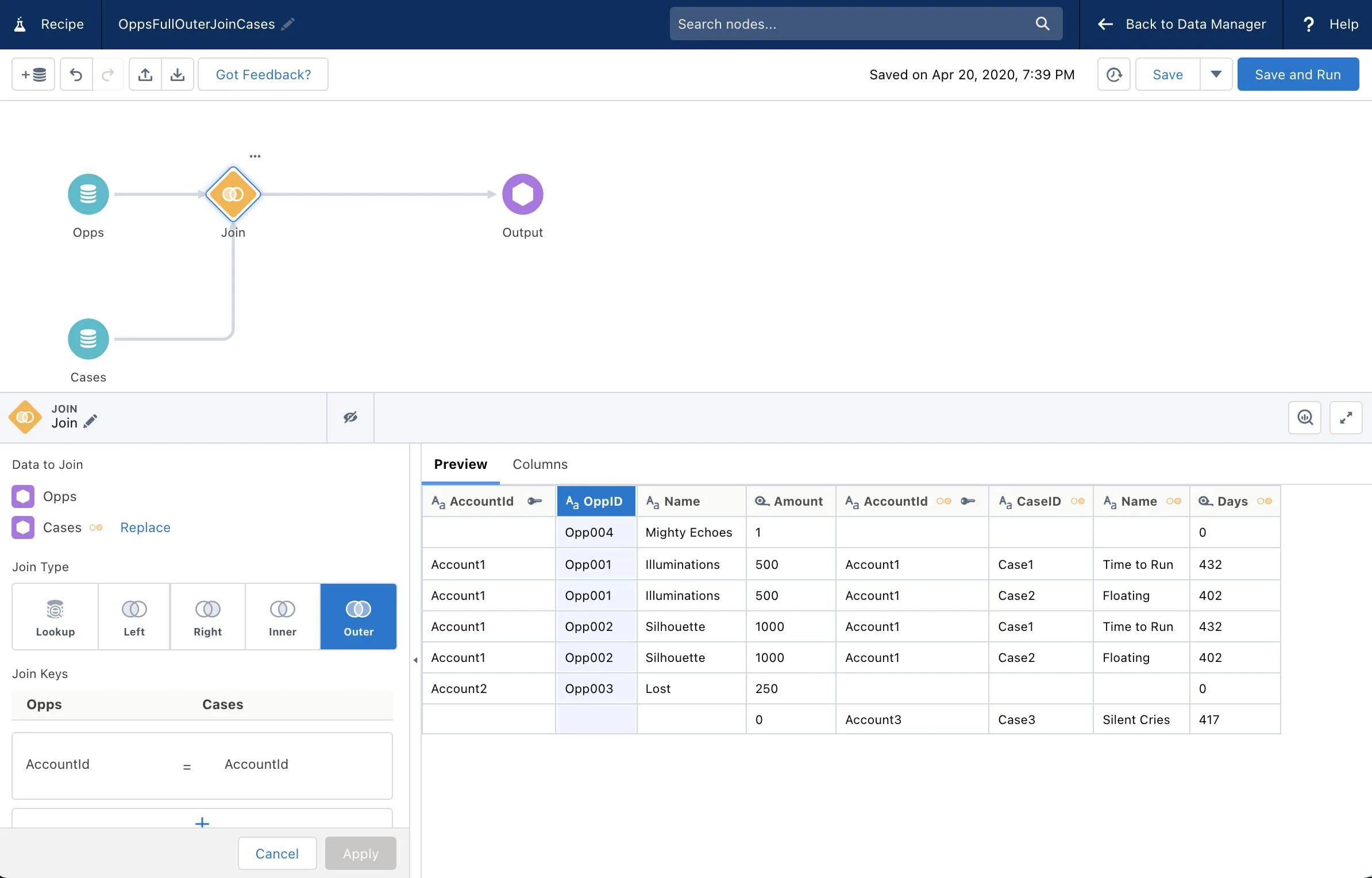Click the Opps dataset node icon
Image resolution: width=1372 pixels, height=878 pixels.
point(88,193)
